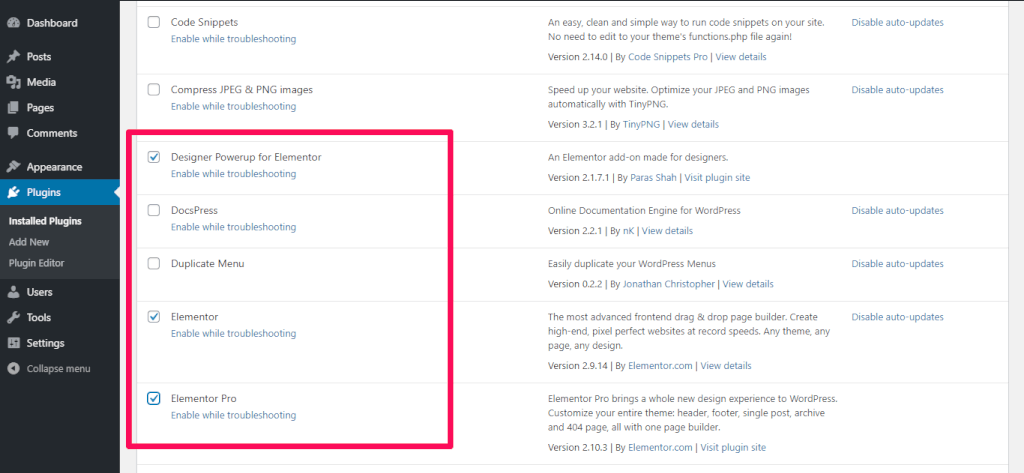Click Elementor Pro's Enable while troubleshooting link
1024x473 pixels.
coord(233,415)
